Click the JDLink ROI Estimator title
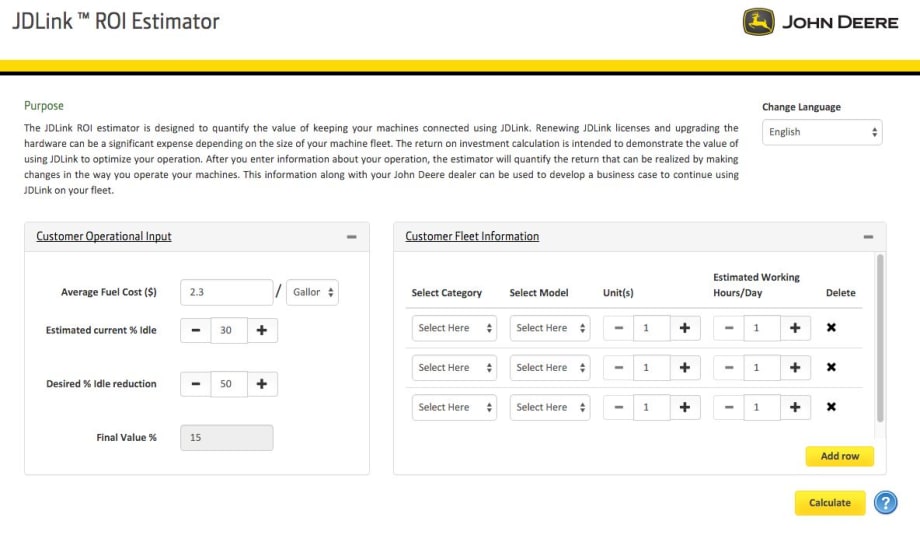Screen dimensions: 920x535 [x=116, y=22]
